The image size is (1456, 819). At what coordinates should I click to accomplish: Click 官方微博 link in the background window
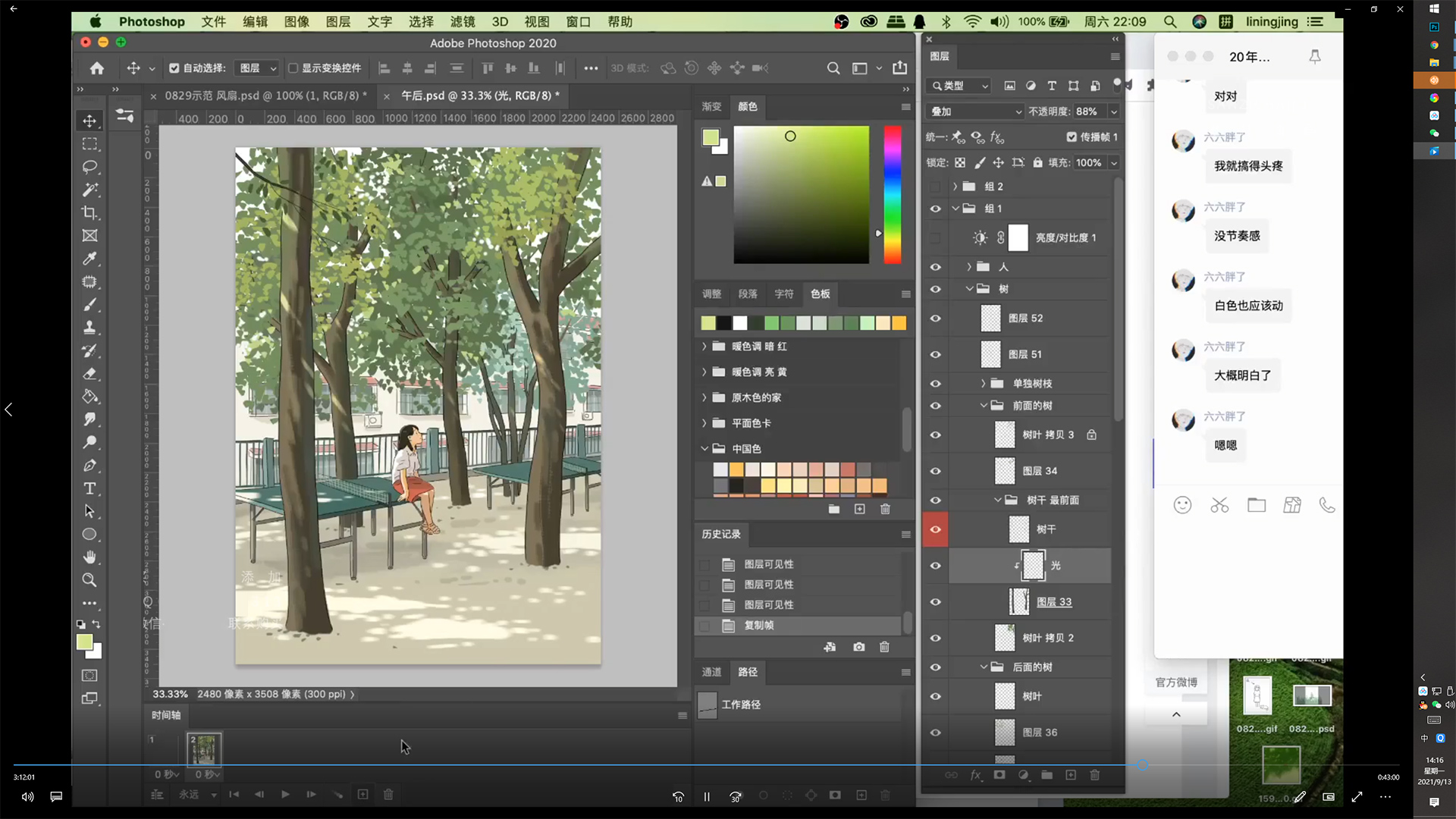pos(1176,682)
